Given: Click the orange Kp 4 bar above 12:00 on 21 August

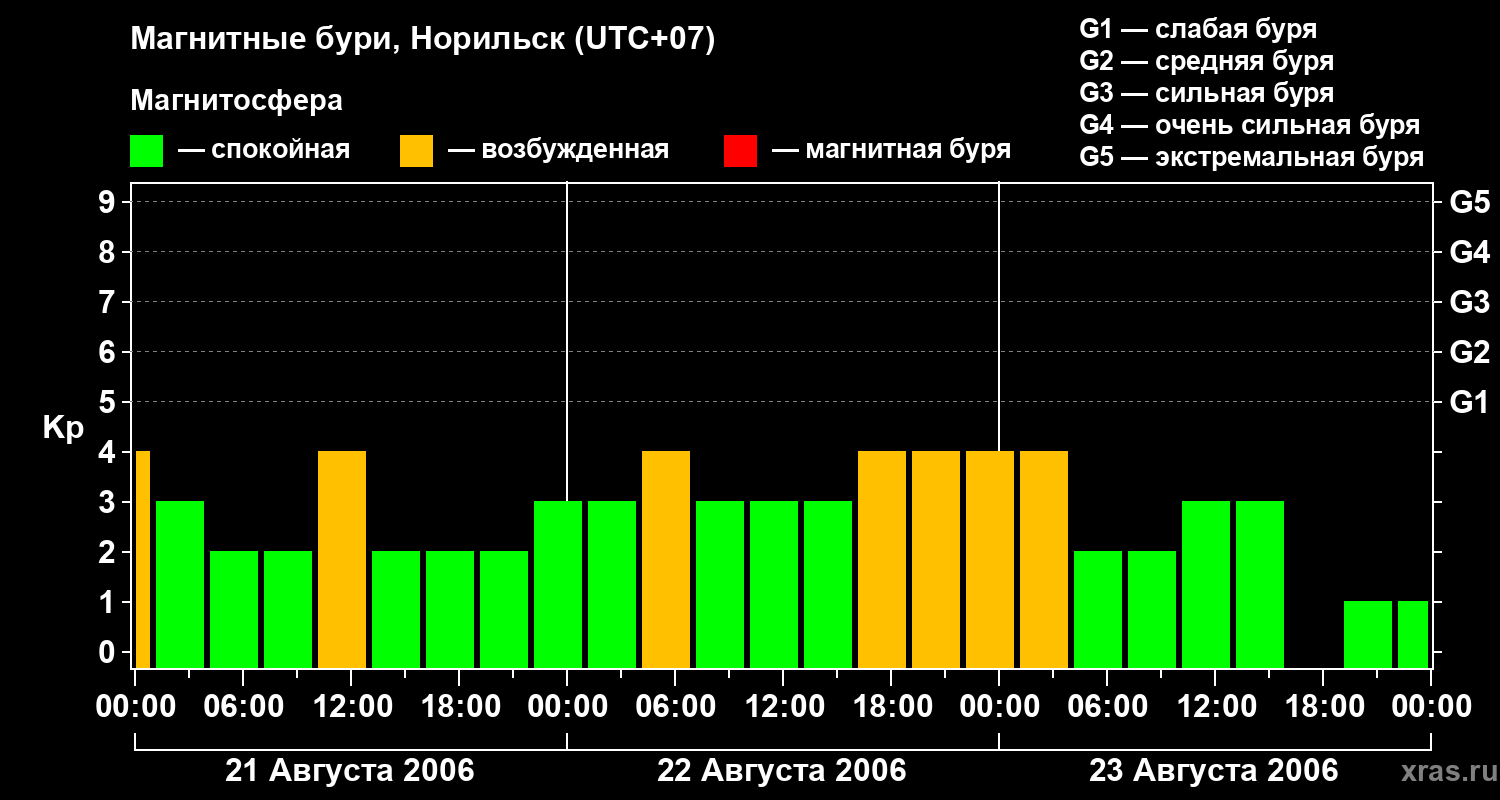Looking at the screenshot, I should tap(342, 559).
